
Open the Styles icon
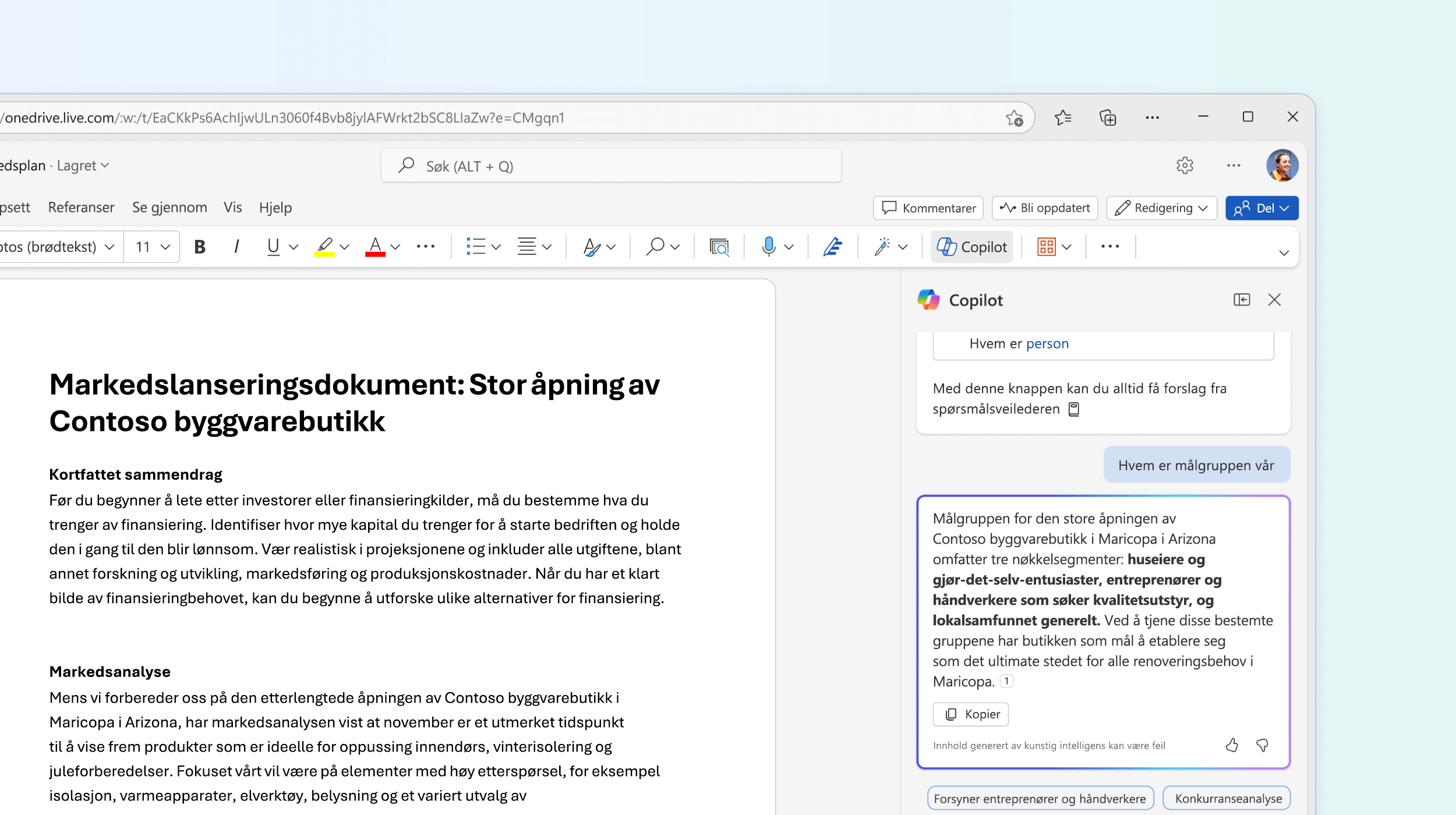[592, 247]
